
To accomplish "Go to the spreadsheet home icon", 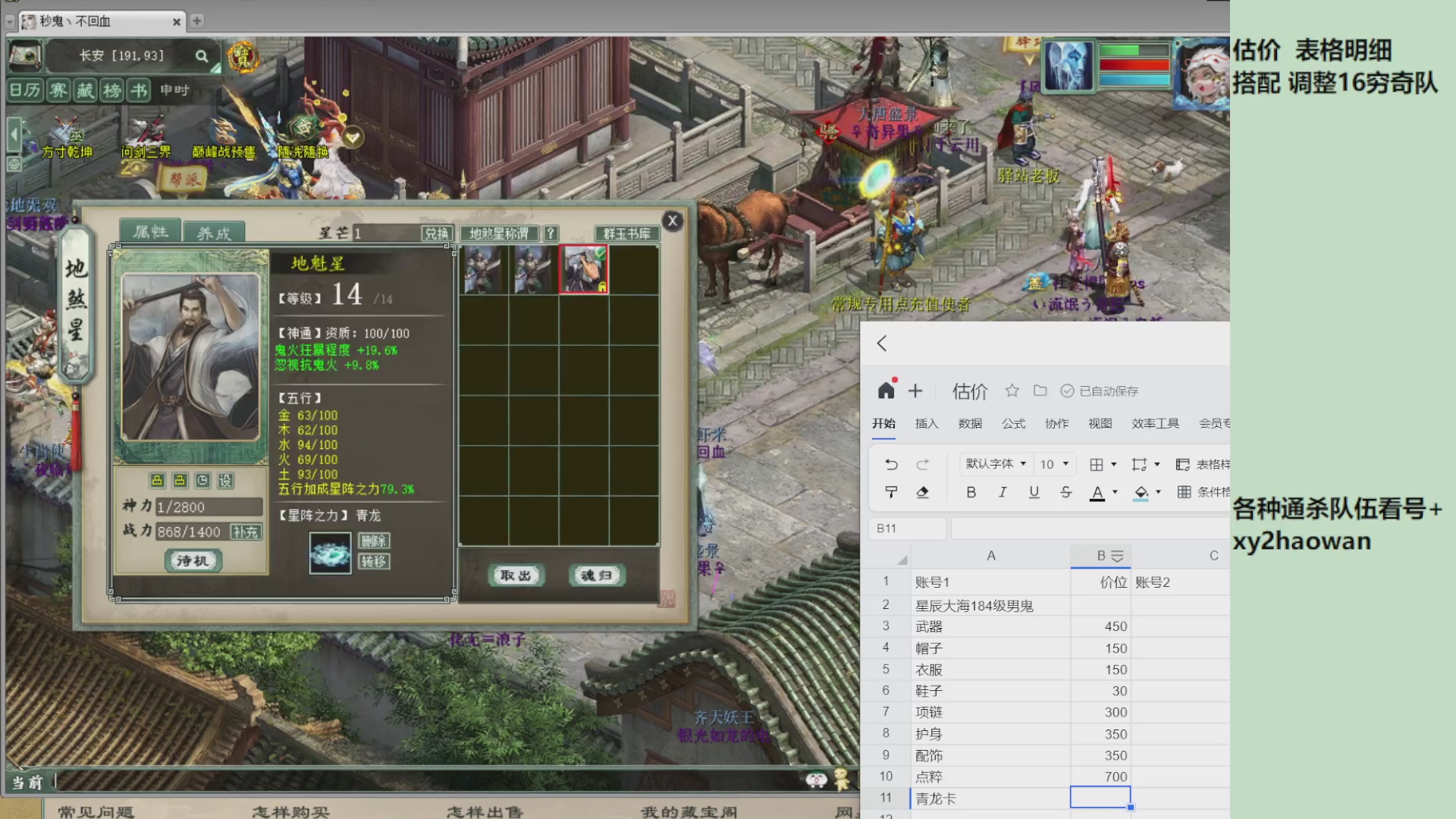I will click(x=886, y=391).
